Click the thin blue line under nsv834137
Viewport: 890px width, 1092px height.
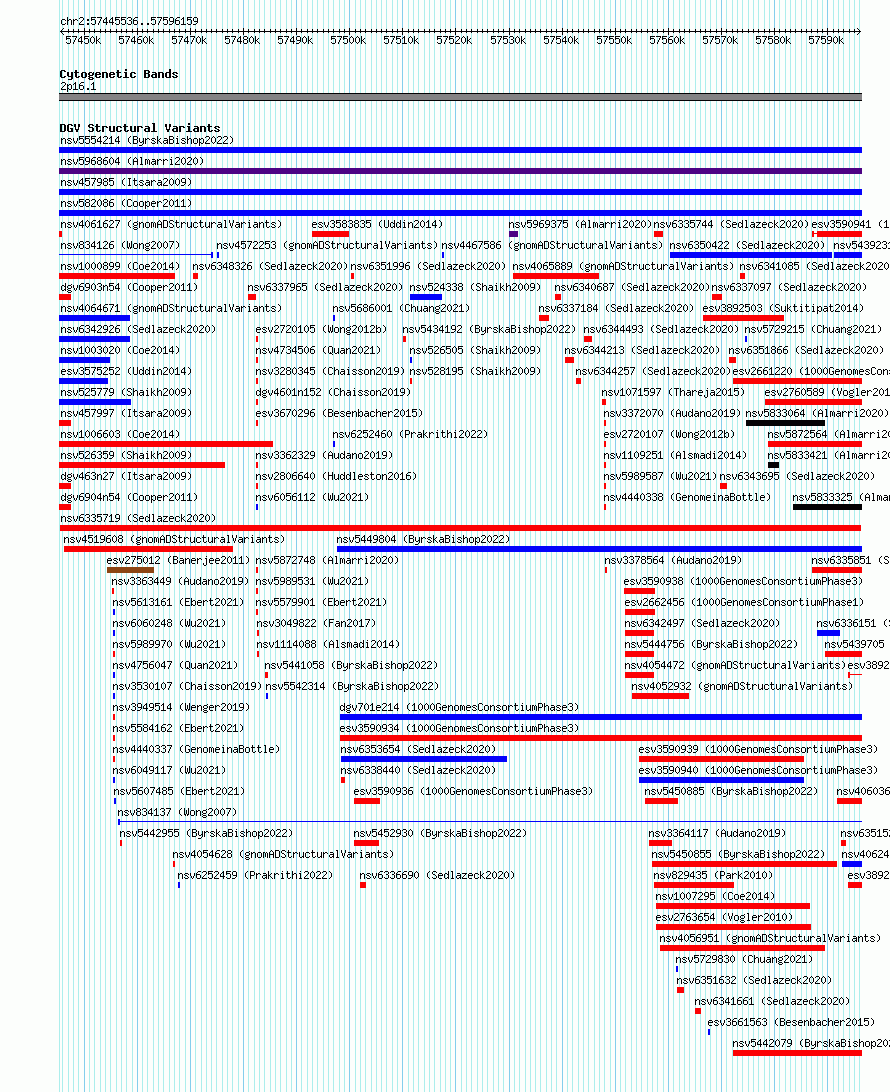coord(490,822)
